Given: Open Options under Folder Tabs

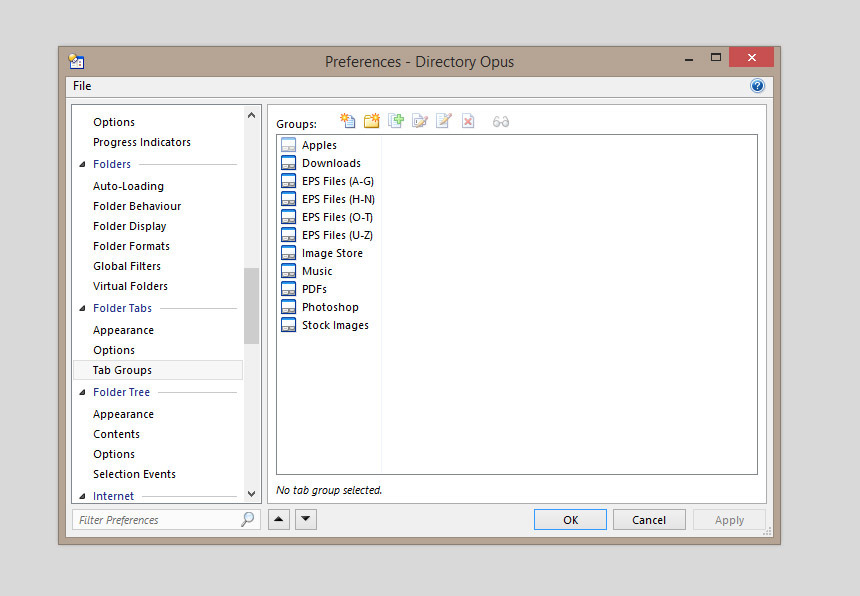Looking at the screenshot, I should [x=114, y=350].
